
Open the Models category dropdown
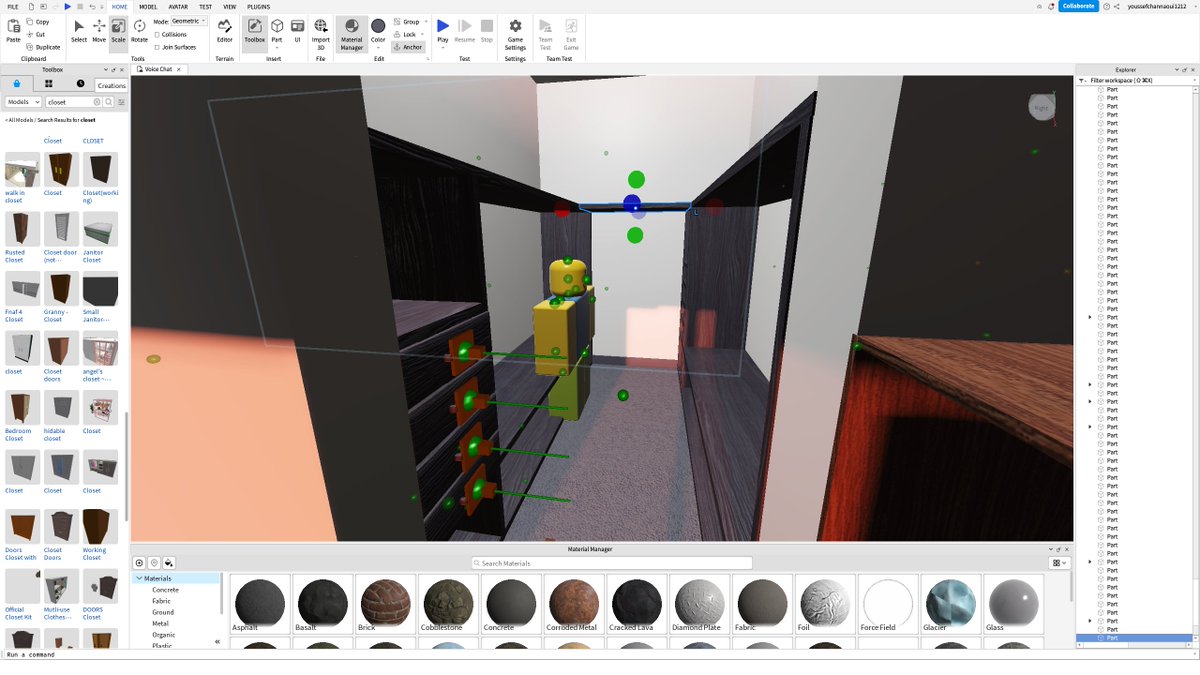[23, 102]
